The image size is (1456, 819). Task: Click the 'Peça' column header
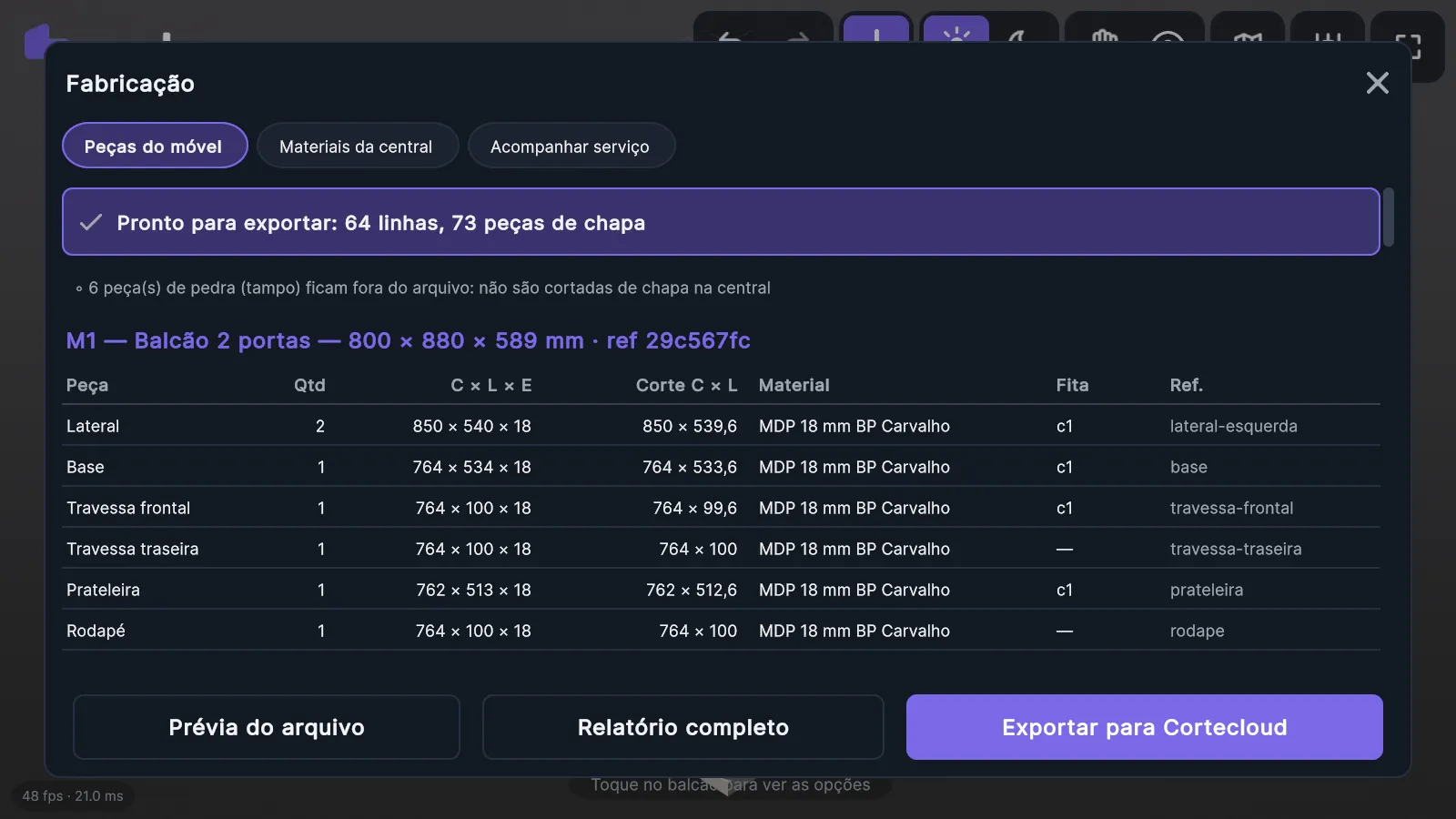[87, 384]
